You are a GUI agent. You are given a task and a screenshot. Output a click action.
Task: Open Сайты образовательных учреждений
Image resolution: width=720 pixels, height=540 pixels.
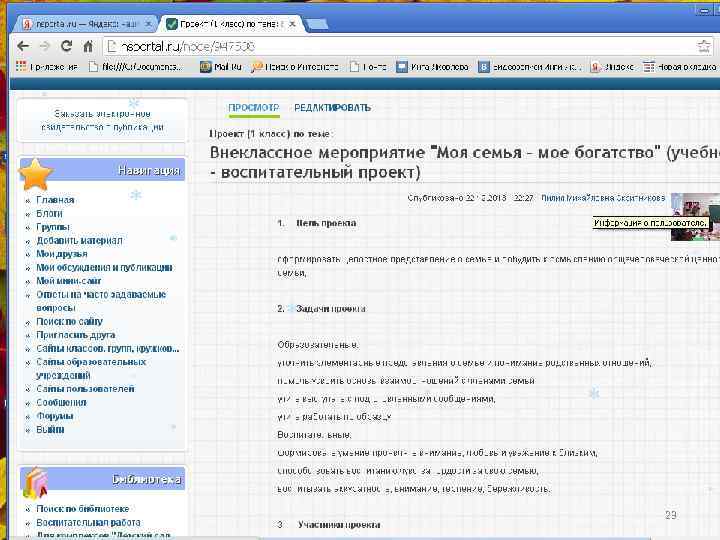click(91, 369)
